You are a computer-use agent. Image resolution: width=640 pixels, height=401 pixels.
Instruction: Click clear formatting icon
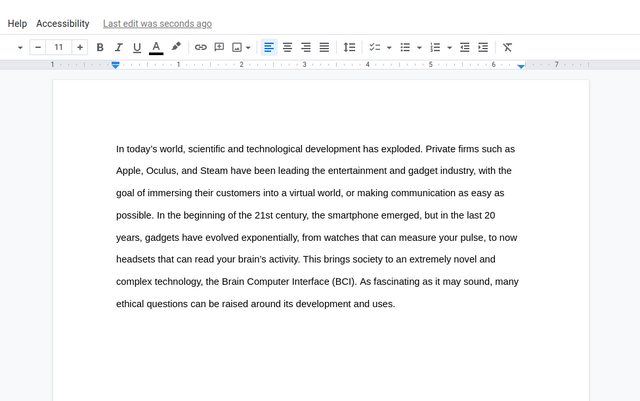[x=507, y=47]
